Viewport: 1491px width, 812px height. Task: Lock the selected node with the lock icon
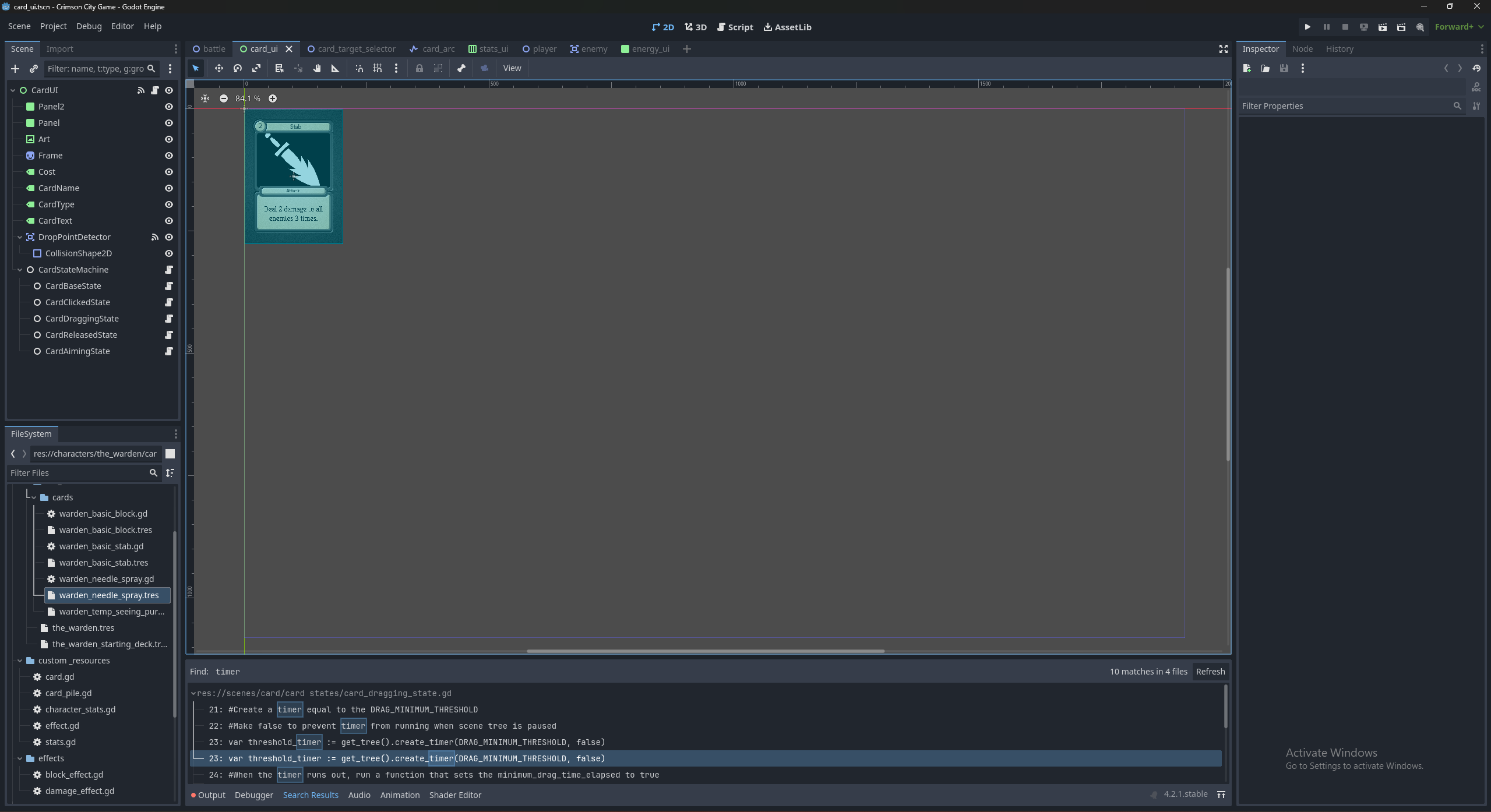point(419,68)
